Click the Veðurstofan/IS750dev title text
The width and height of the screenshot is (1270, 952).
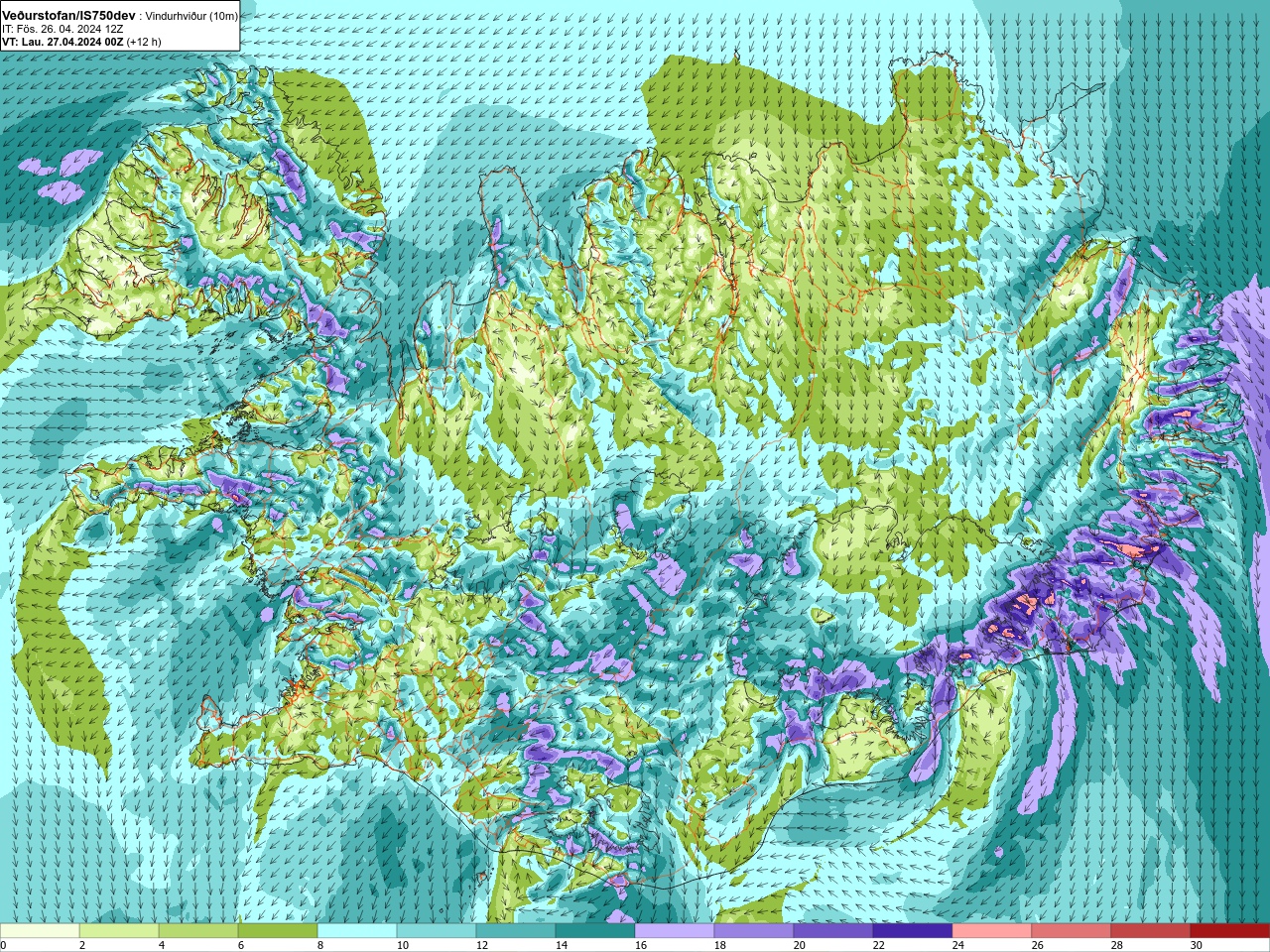click(68, 16)
